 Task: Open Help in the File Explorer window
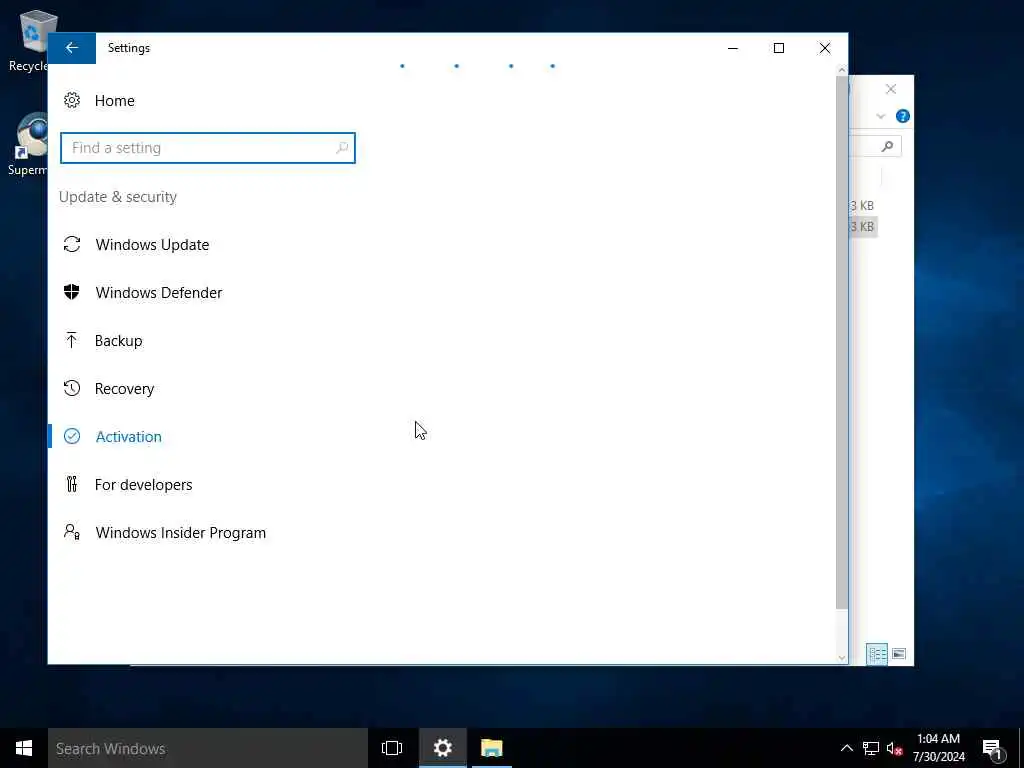(903, 116)
